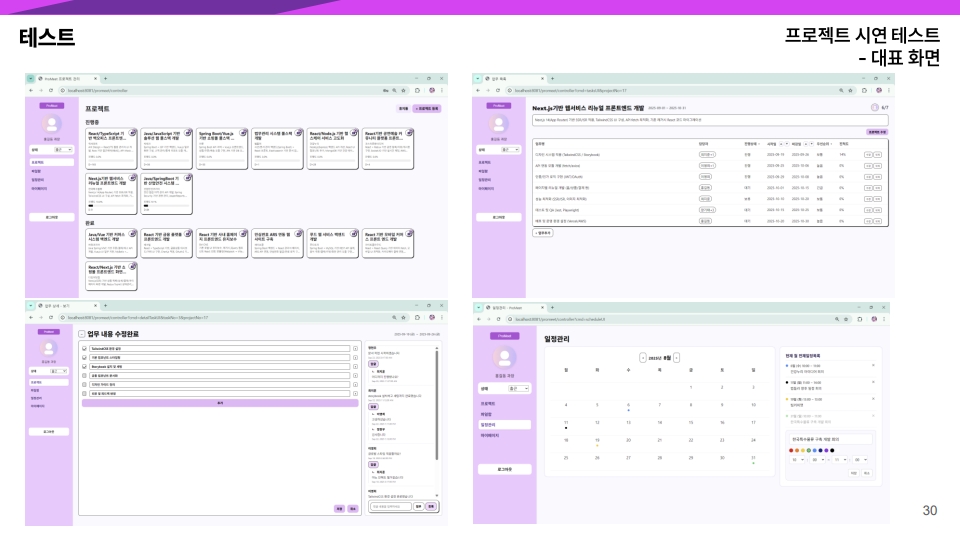This screenshot has width=960, height=540.
Task: Reload the schedule management browser page
Action: [x=498, y=319]
